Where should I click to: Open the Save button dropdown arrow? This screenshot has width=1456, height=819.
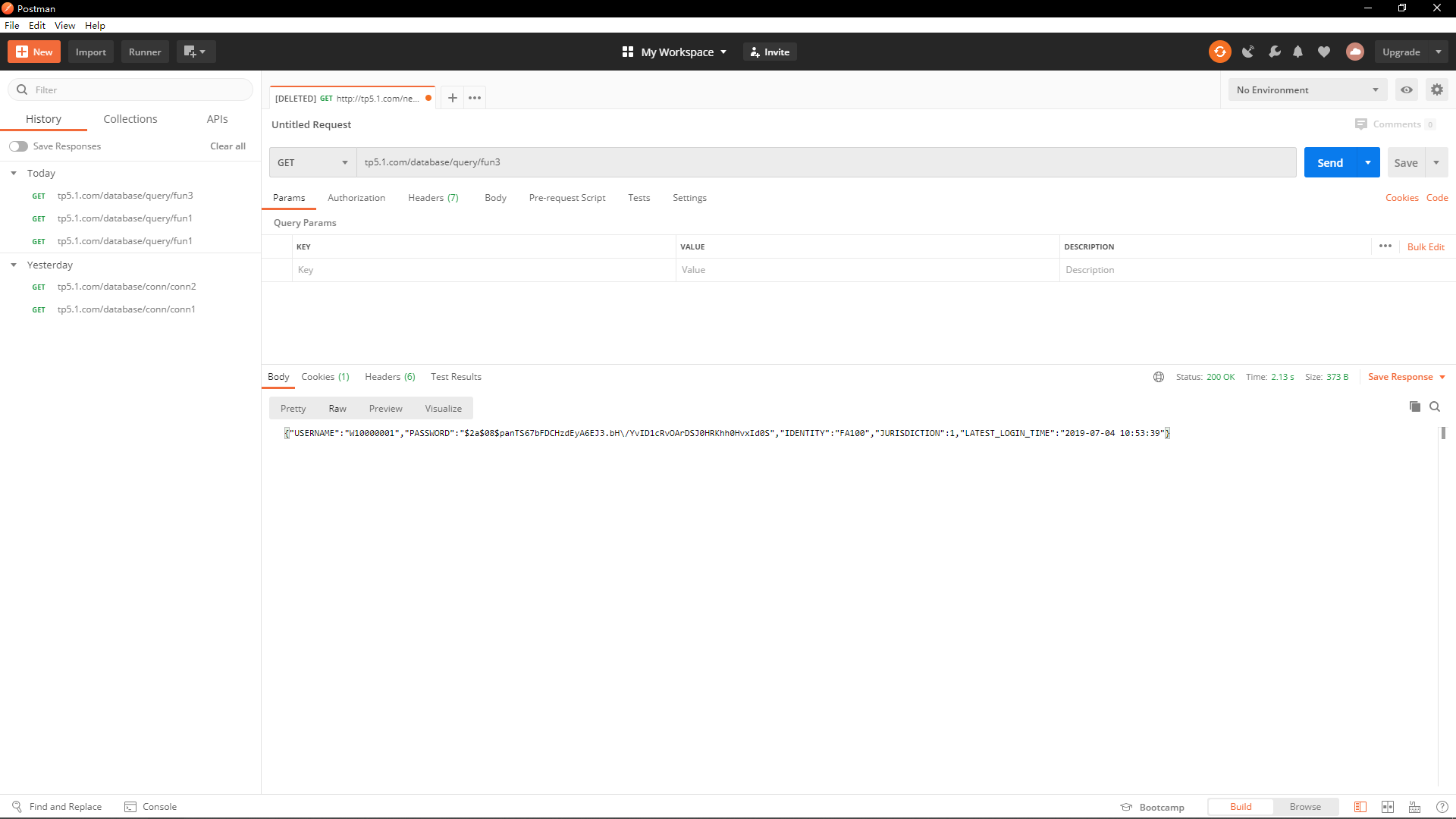click(1436, 162)
